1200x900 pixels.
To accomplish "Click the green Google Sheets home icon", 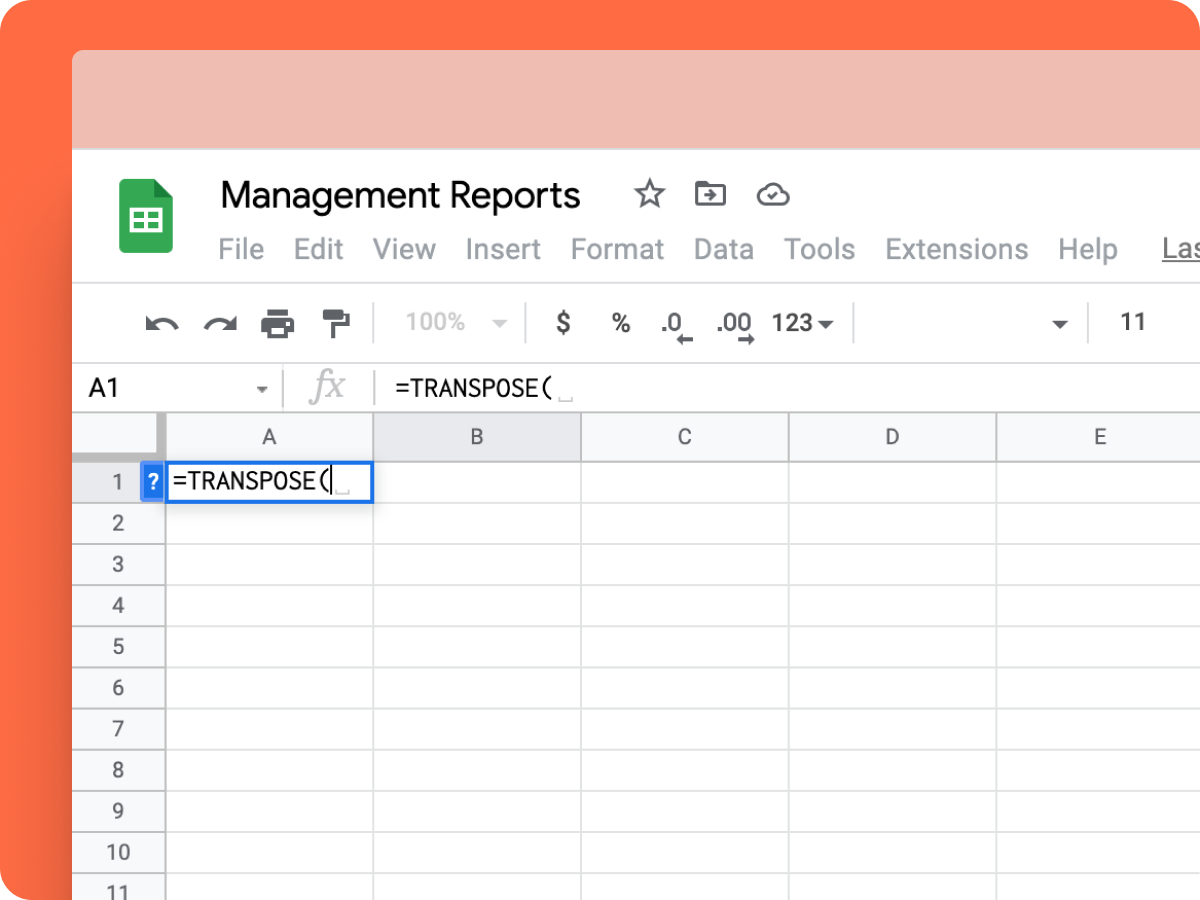I will pyautogui.click(x=146, y=216).
